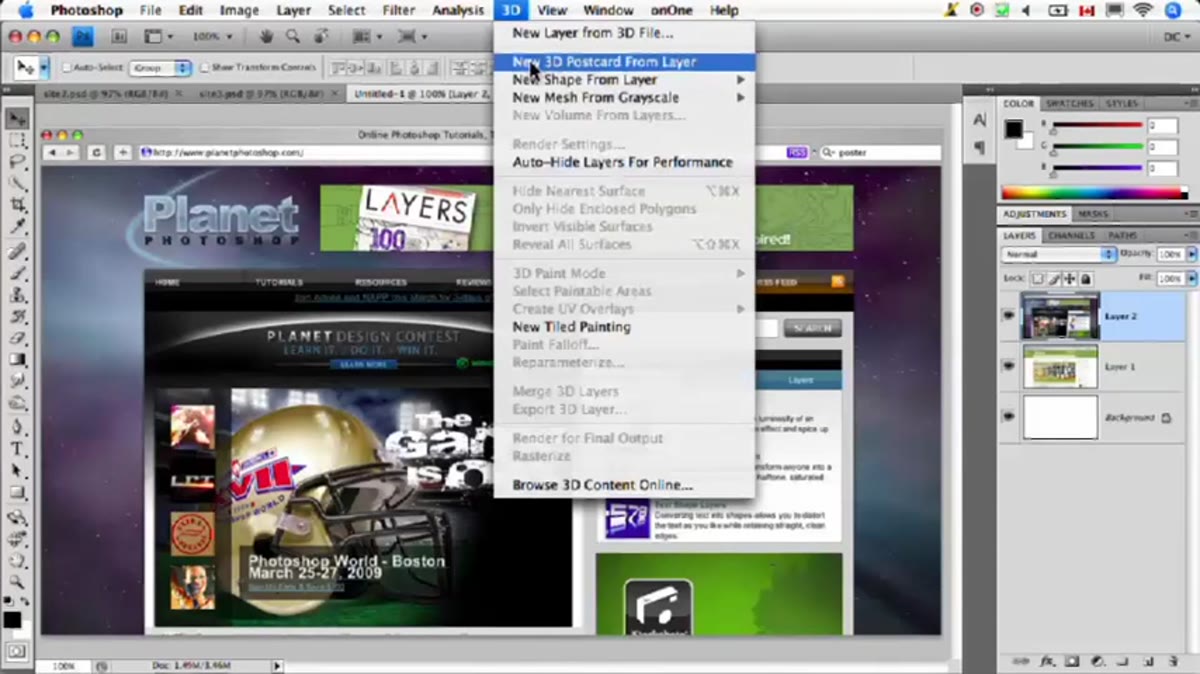Toggle lock transparent pixels

pos(1037,277)
